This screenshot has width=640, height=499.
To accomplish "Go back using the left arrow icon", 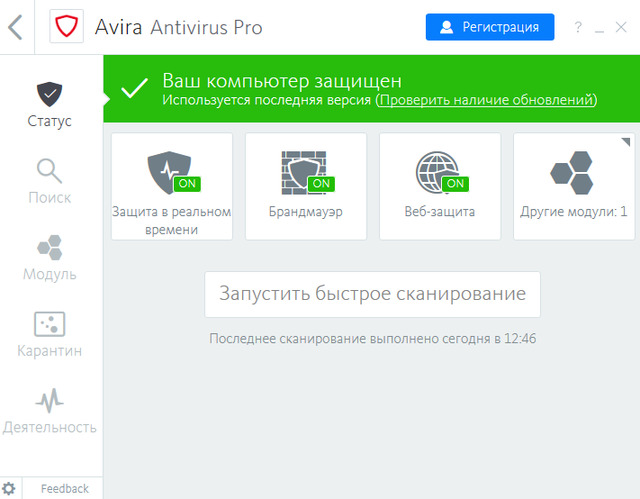I will [x=15, y=27].
